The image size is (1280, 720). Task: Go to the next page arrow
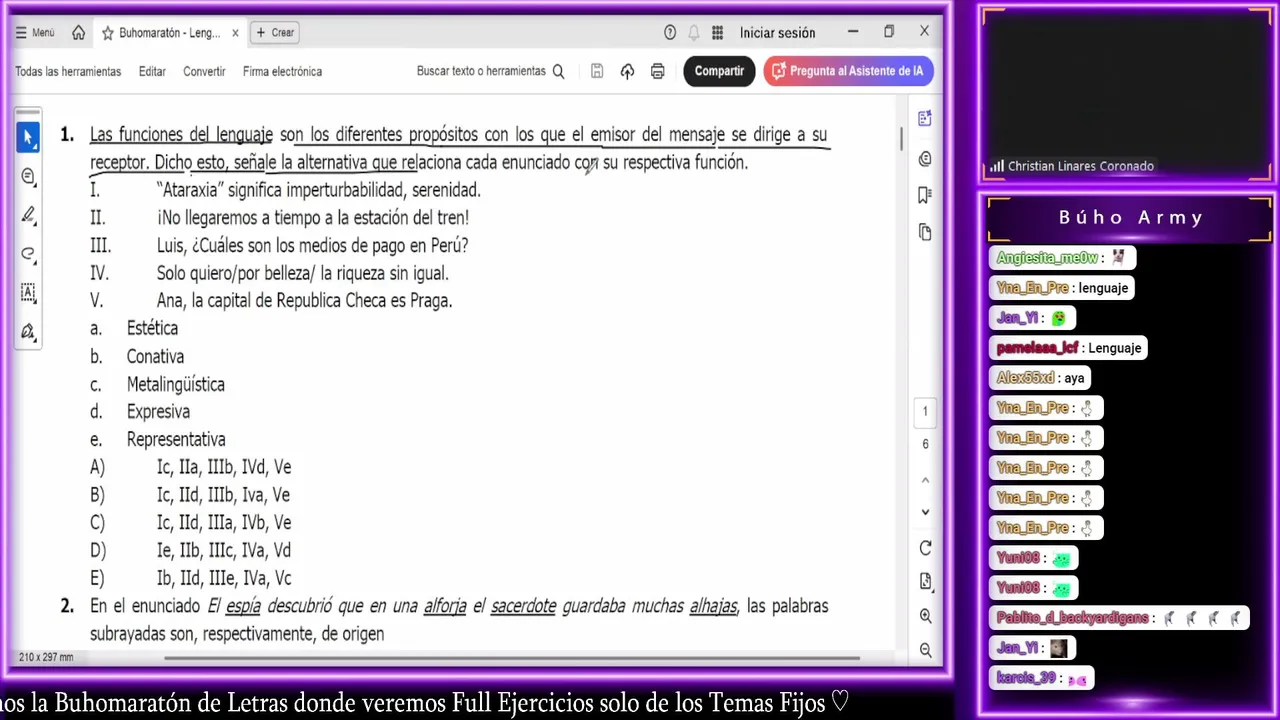pos(925,512)
